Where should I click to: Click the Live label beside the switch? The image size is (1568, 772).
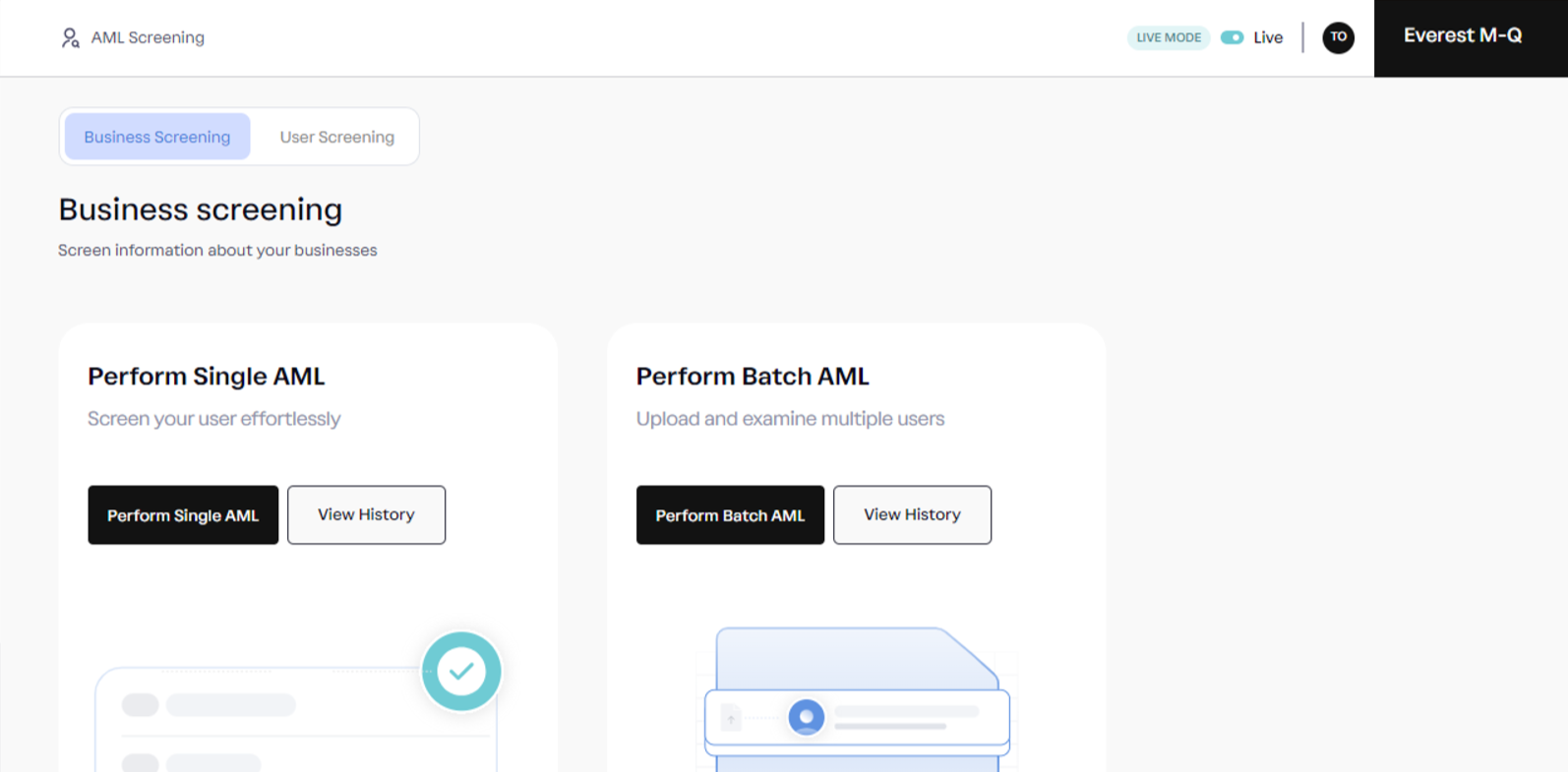pos(1268,37)
